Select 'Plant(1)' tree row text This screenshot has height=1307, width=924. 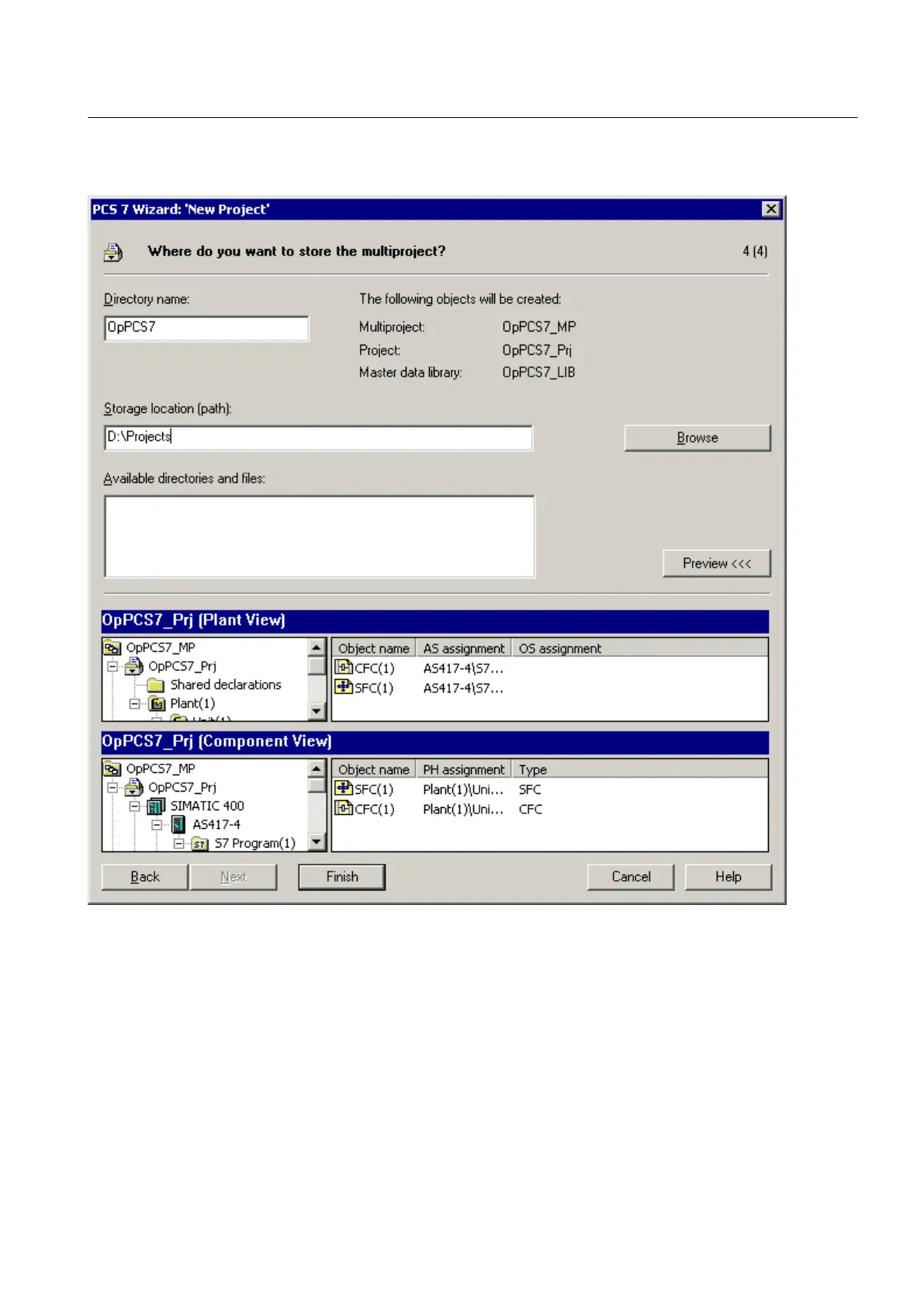(x=192, y=703)
